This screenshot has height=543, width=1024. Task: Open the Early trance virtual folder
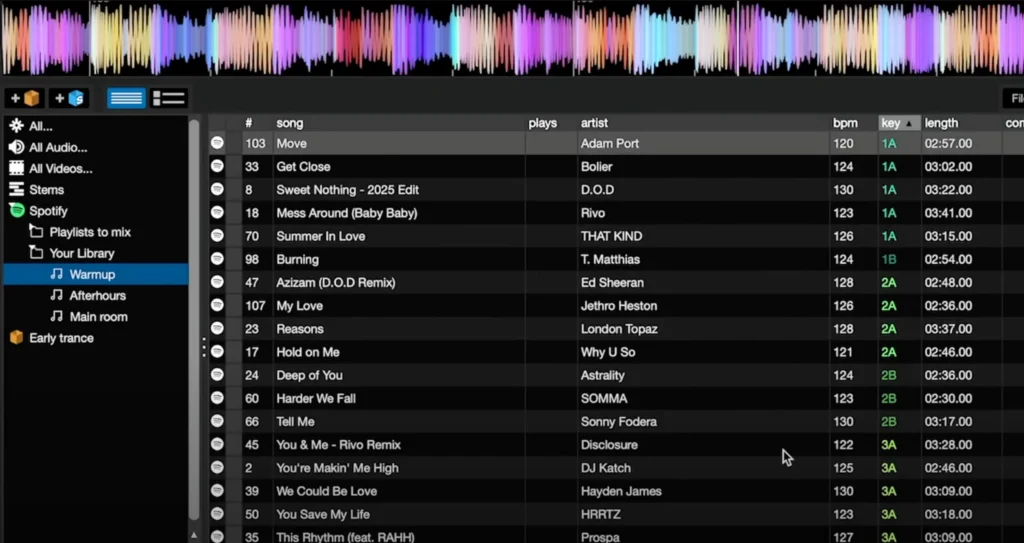point(61,338)
